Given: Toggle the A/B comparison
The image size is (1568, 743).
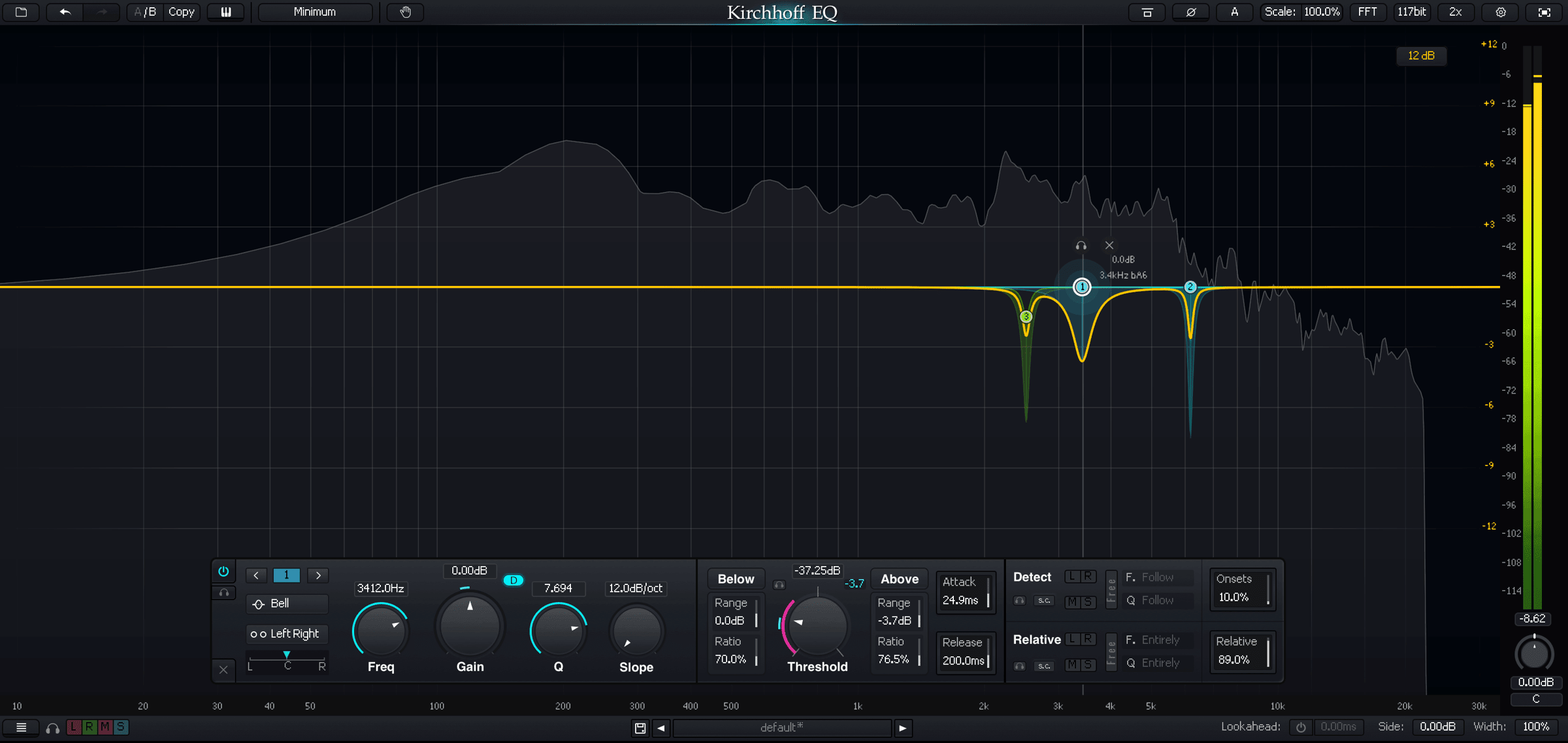Looking at the screenshot, I should pyautogui.click(x=145, y=12).
